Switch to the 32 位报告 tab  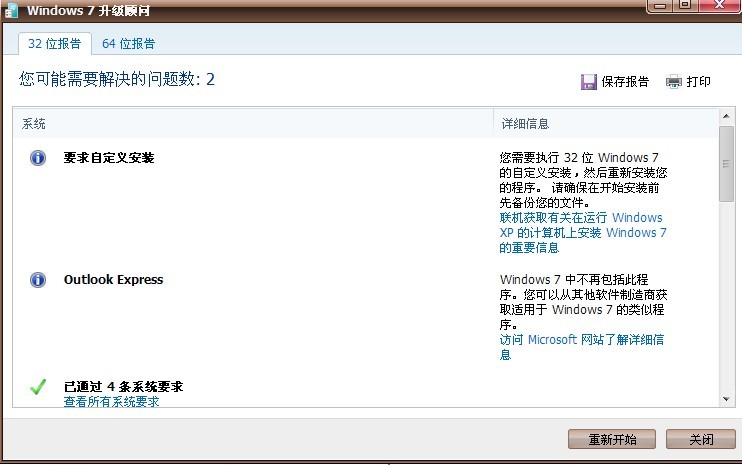[54, 44]
